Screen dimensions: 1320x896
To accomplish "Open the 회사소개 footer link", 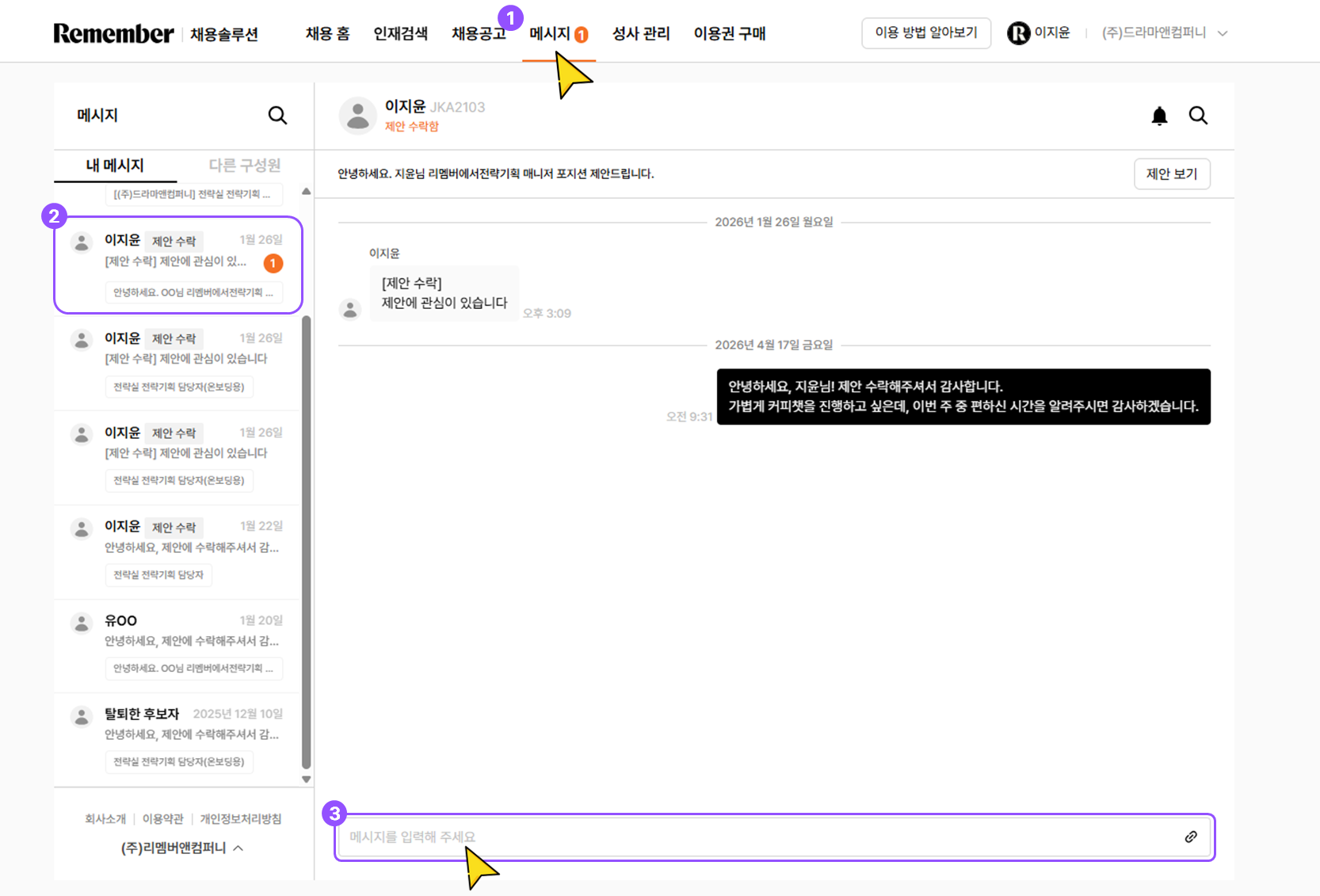I will pyautogui.click(x=105, y=818).
